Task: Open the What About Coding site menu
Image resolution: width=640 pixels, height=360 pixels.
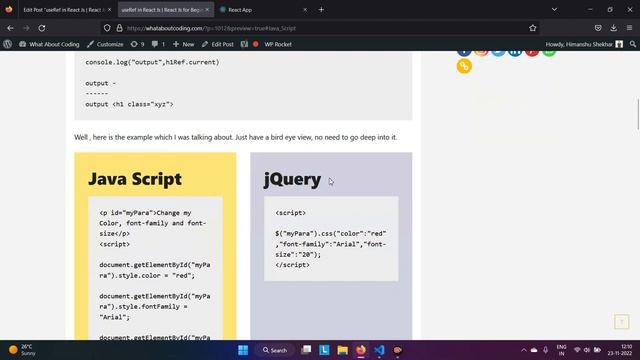Action: point(49,44)
